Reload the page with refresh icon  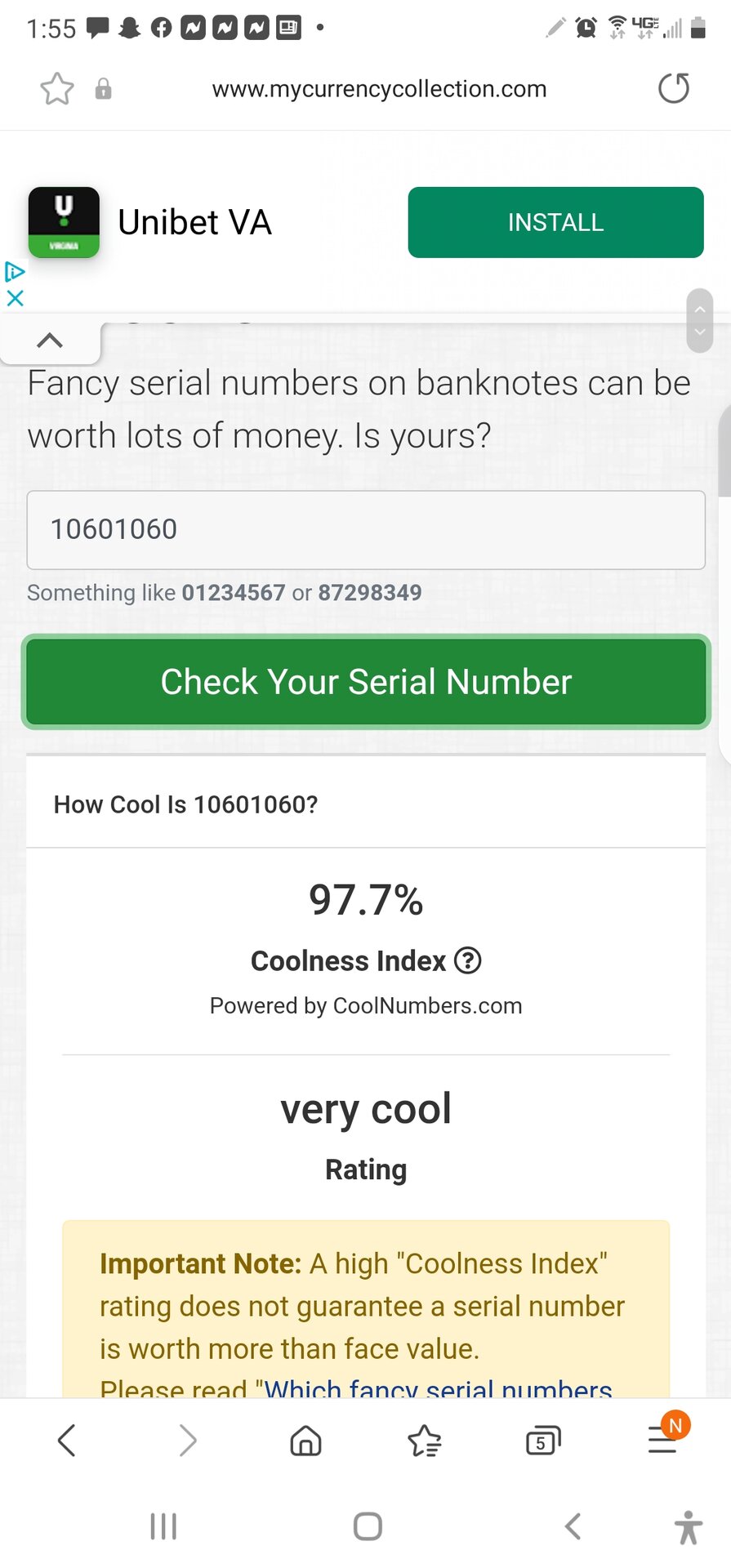click(674, 88)
